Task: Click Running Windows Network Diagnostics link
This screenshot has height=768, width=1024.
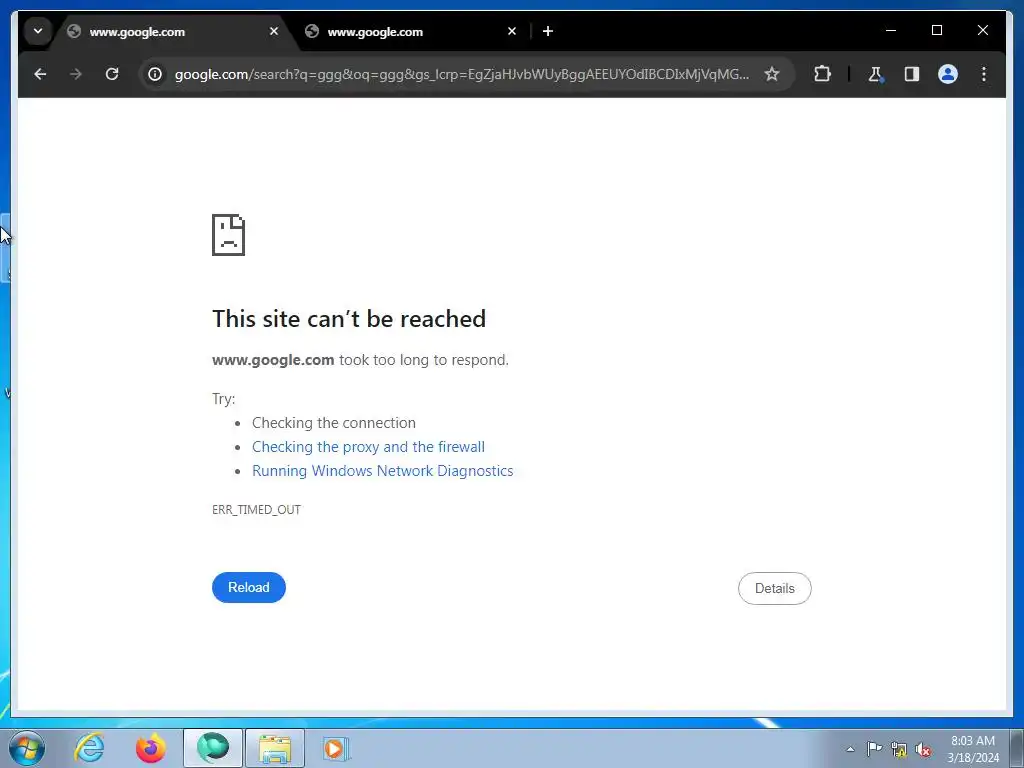Action: coord(383,471)
